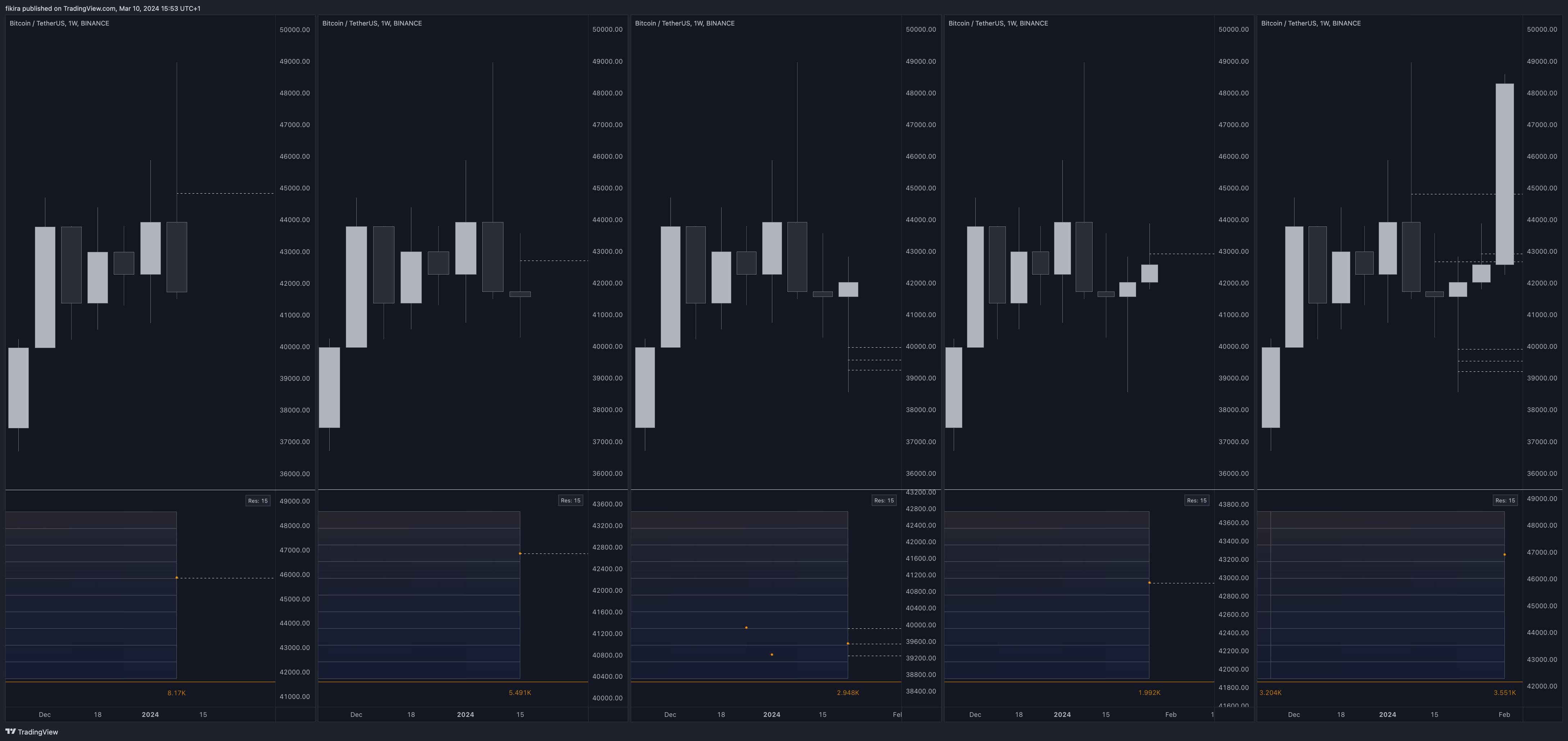Viewport: 1568px width, 741px height.
Task: Click the orange dot near 46000 above 8.17K
Action: [177, 577]
